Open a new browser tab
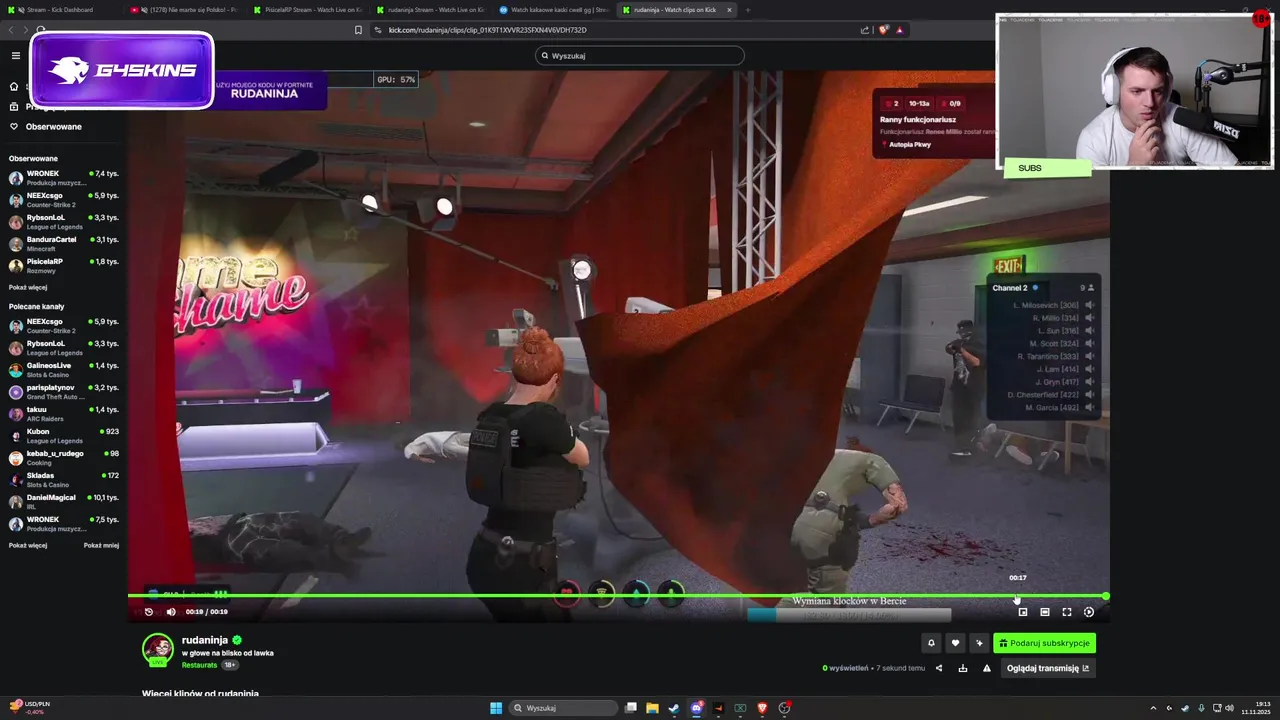The image size is (1280, 720). [x=747, y=10]
